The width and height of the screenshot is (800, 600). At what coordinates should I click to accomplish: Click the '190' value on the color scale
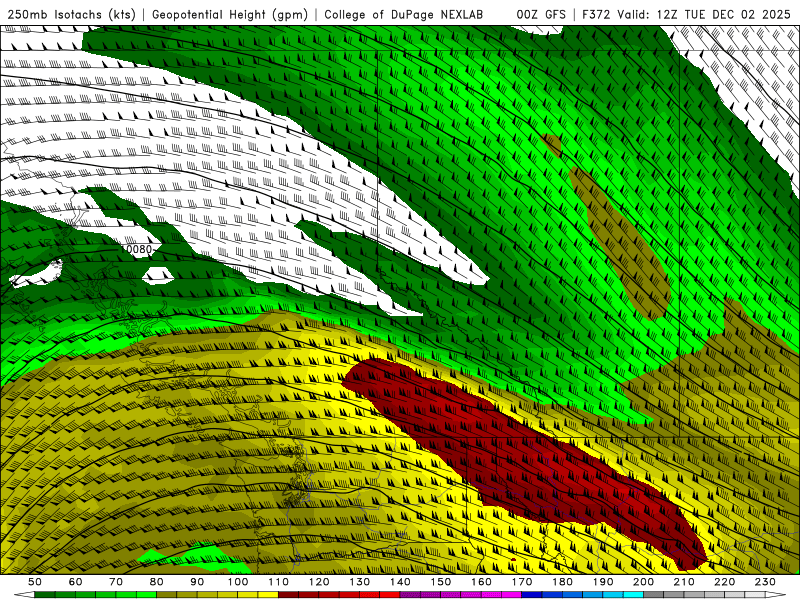pyautogui.click(x=603, y=582)
